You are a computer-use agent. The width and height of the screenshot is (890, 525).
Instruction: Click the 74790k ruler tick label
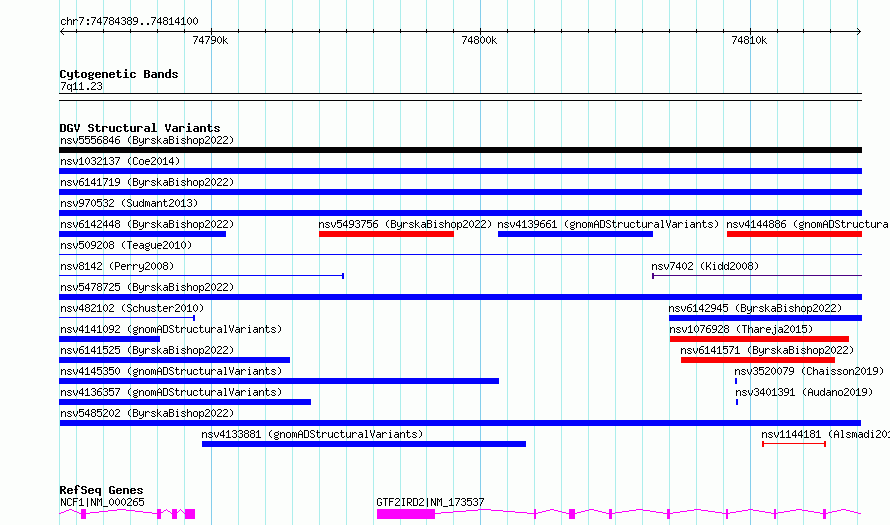pyautogui.click(x=210, y=40)
